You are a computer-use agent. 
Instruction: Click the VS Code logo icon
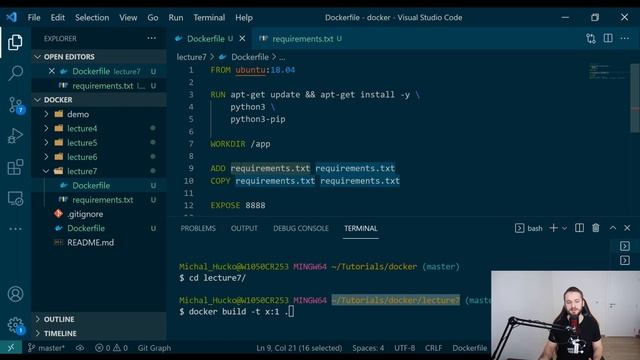(11, 17)
